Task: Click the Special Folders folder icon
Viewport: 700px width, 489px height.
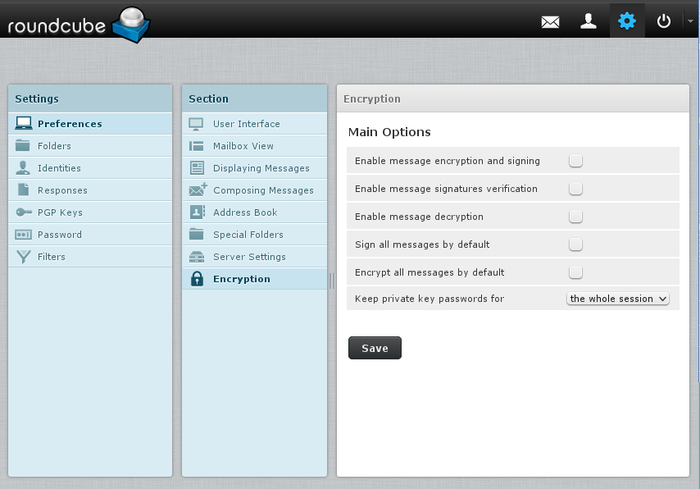Action: (x=196, y=234)
